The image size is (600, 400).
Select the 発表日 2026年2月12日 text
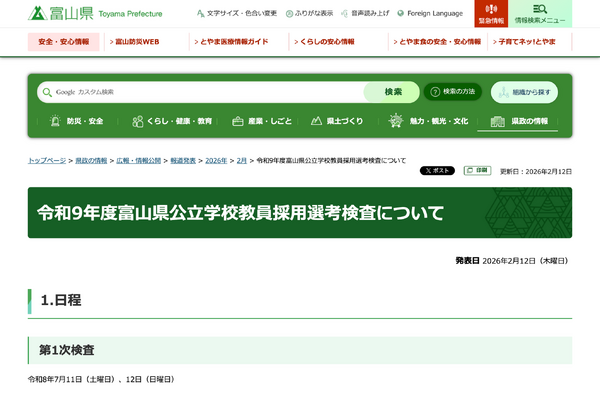(512, 261)
